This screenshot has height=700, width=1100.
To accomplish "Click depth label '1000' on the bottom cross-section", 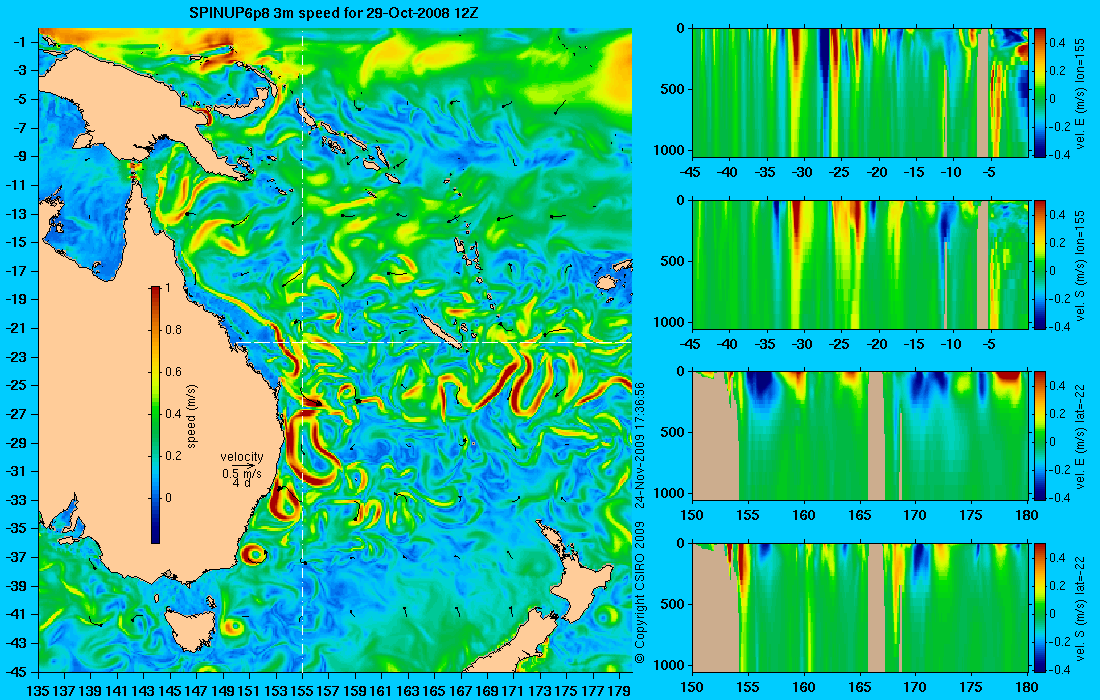I will click(x=671, y=666).
